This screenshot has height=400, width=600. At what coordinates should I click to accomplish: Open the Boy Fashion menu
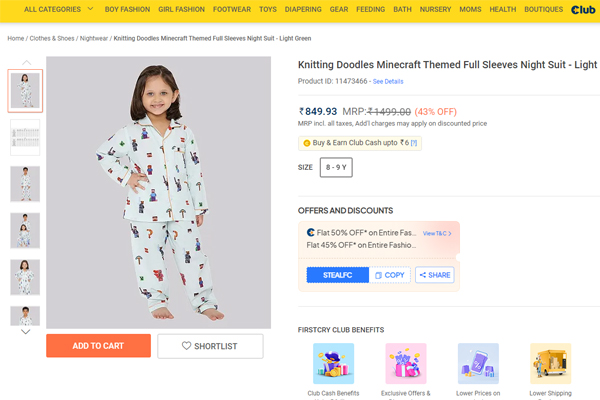click(x=127, y=10)
